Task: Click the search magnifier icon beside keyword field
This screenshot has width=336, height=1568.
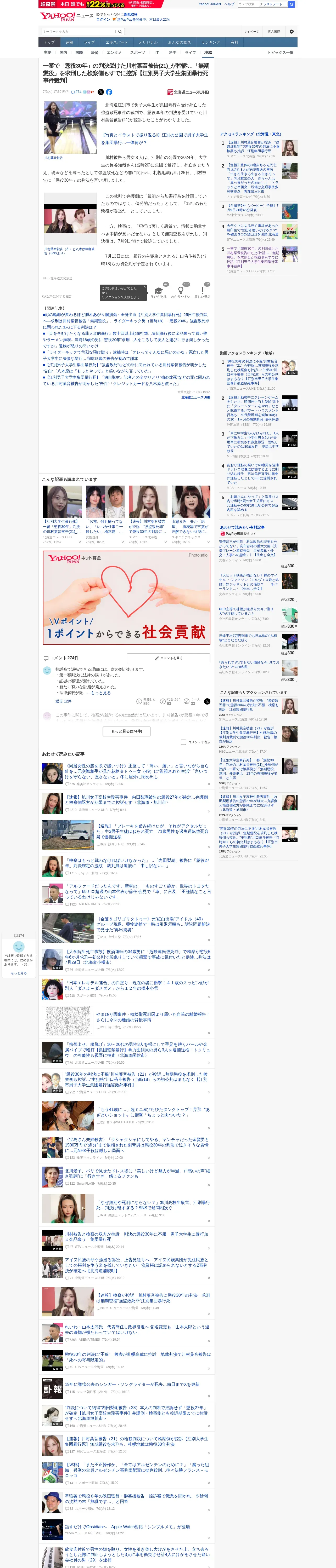Action: 120,32
